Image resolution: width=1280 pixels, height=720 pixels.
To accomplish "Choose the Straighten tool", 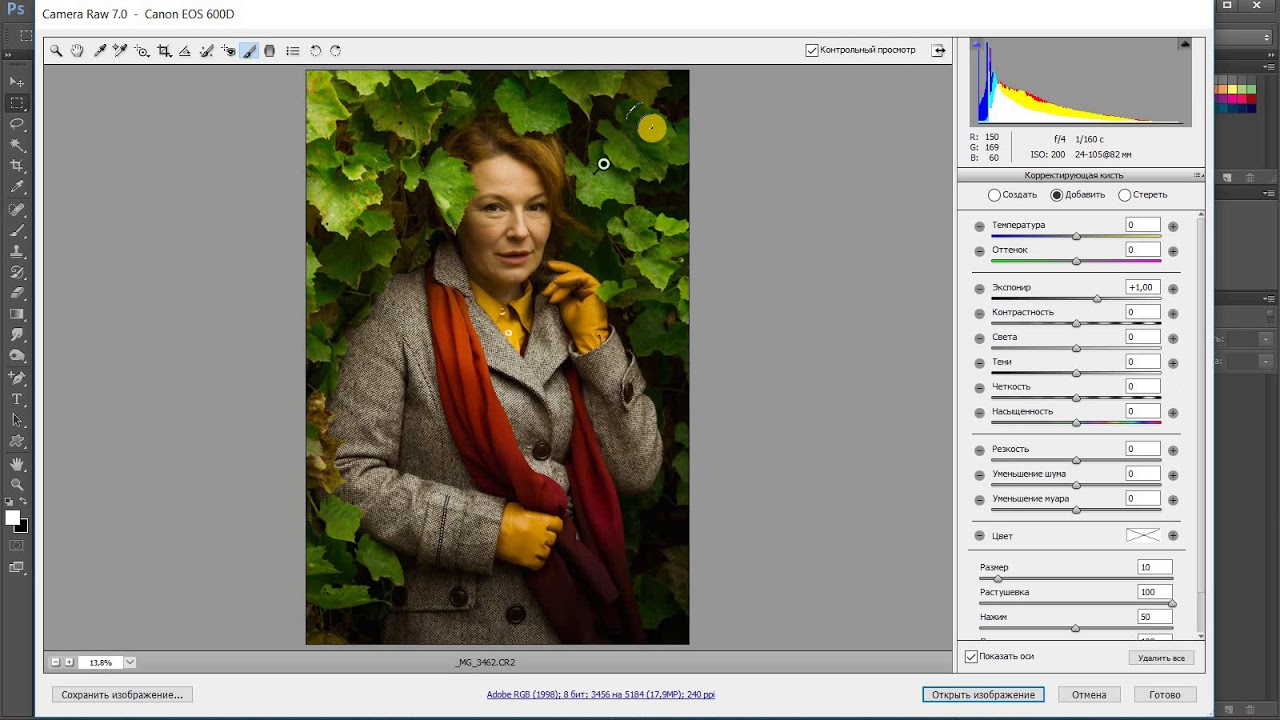I will pyautogui.click(x=185, y=51).
